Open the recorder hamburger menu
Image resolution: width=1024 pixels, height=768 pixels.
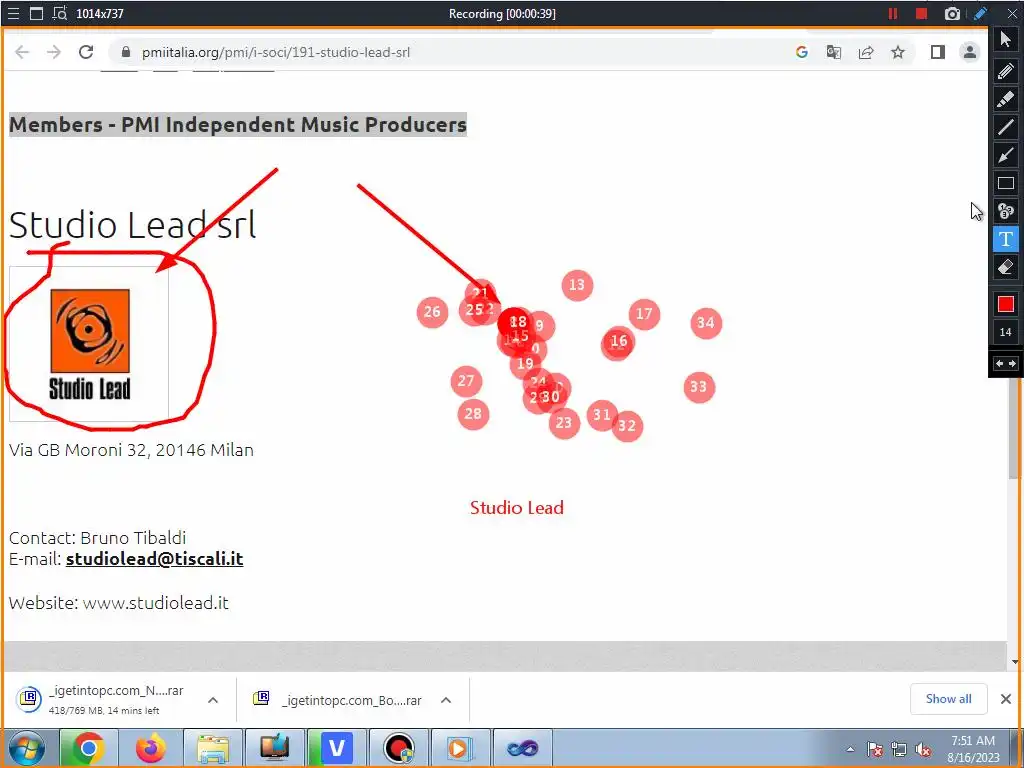[x=13, y=14]
